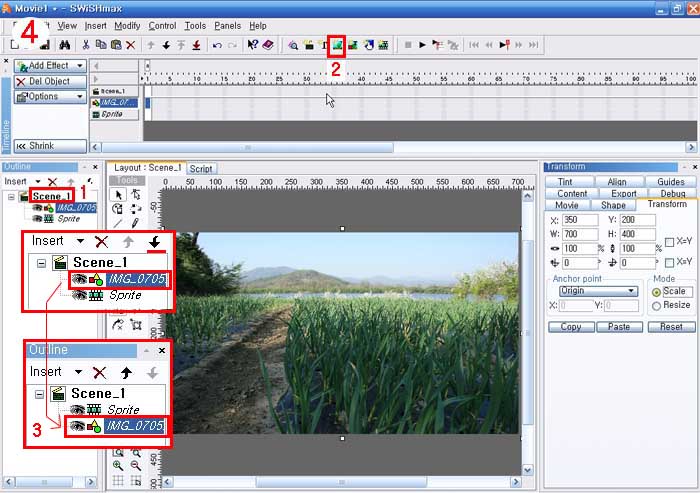Select Sprite in the Outline tree
This screenshot has width=700, height=493.
(x=69, y=219)
